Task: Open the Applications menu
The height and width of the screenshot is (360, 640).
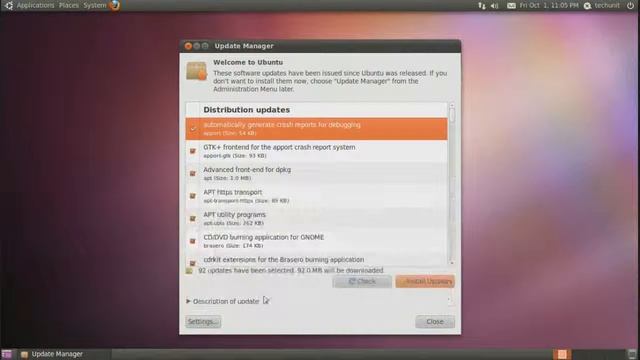Action: [x=35, y=5]
